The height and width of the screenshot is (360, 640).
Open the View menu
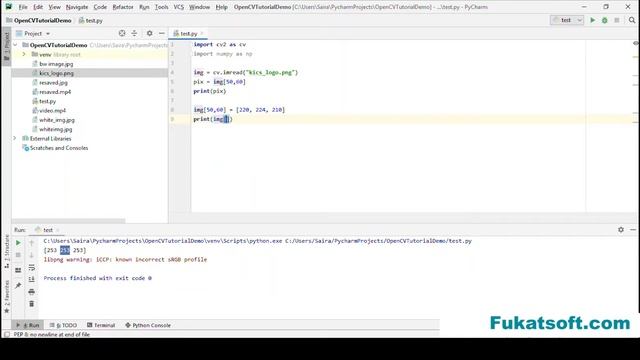point(54,7)
